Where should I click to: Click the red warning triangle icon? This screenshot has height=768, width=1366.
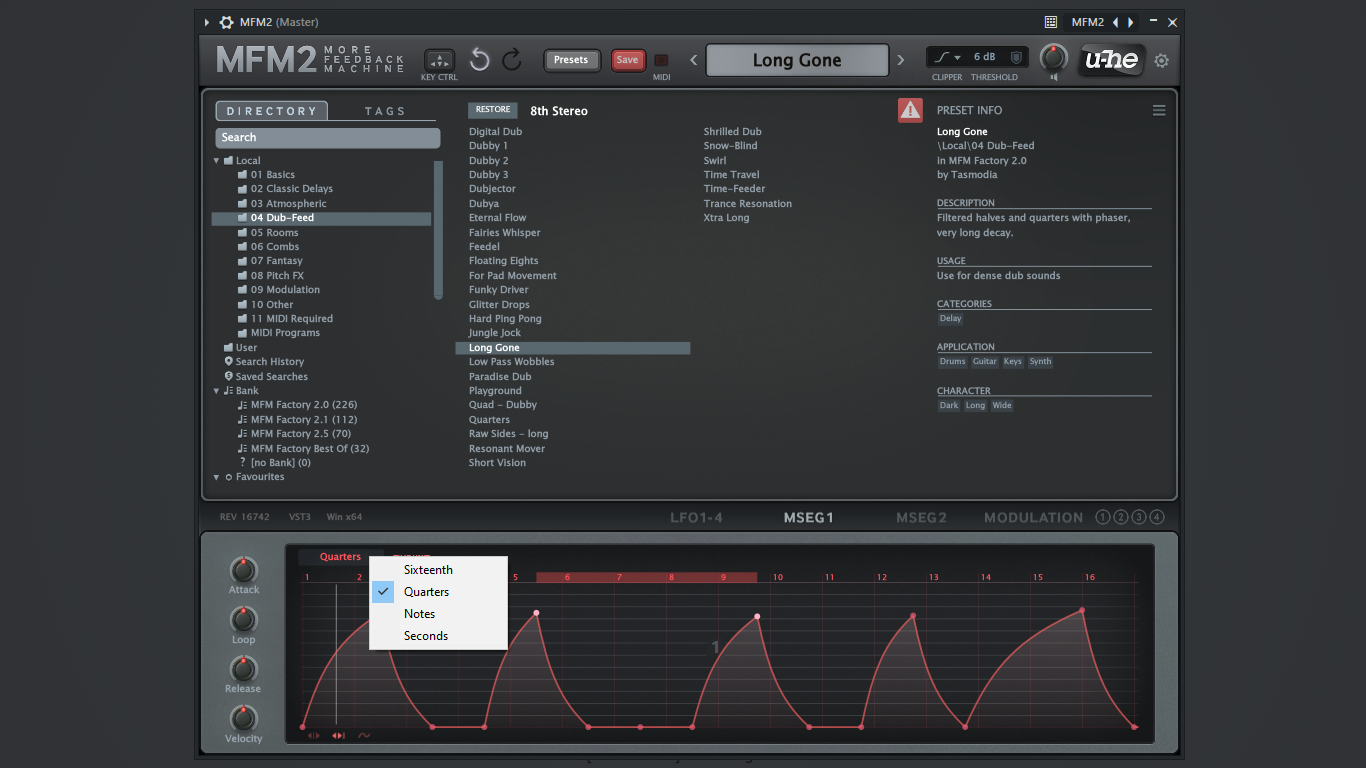(910, 110)
